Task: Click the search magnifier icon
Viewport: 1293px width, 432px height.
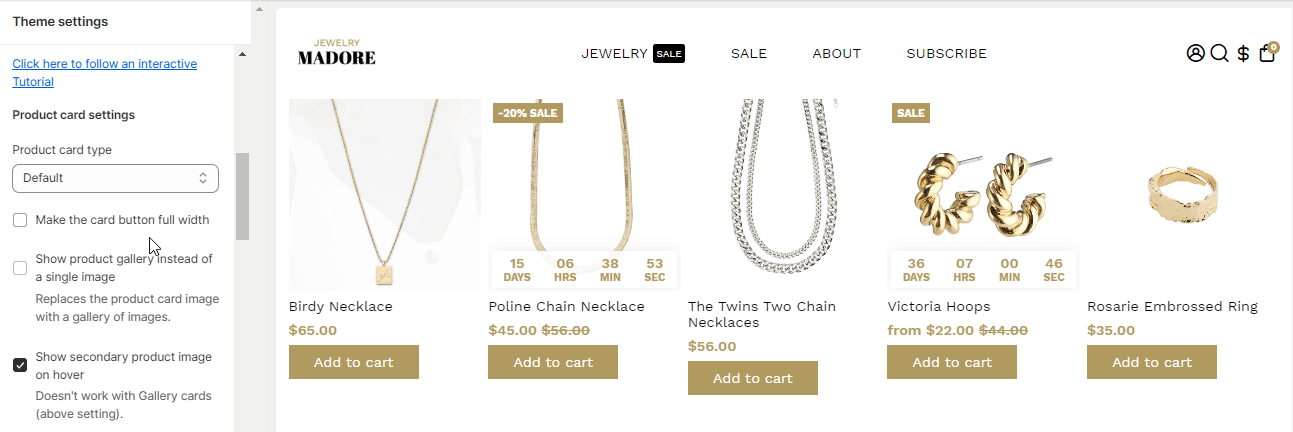Action: (1219, 54)
